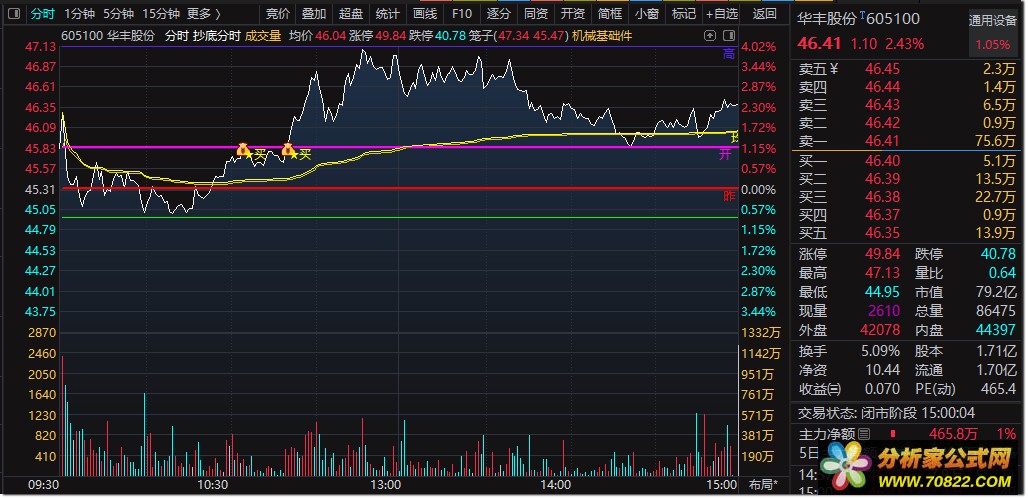Click the 交易状态 闭市阶段 status line
Image resolution: width=1028 pixels, height=498 pixels.
886,413
